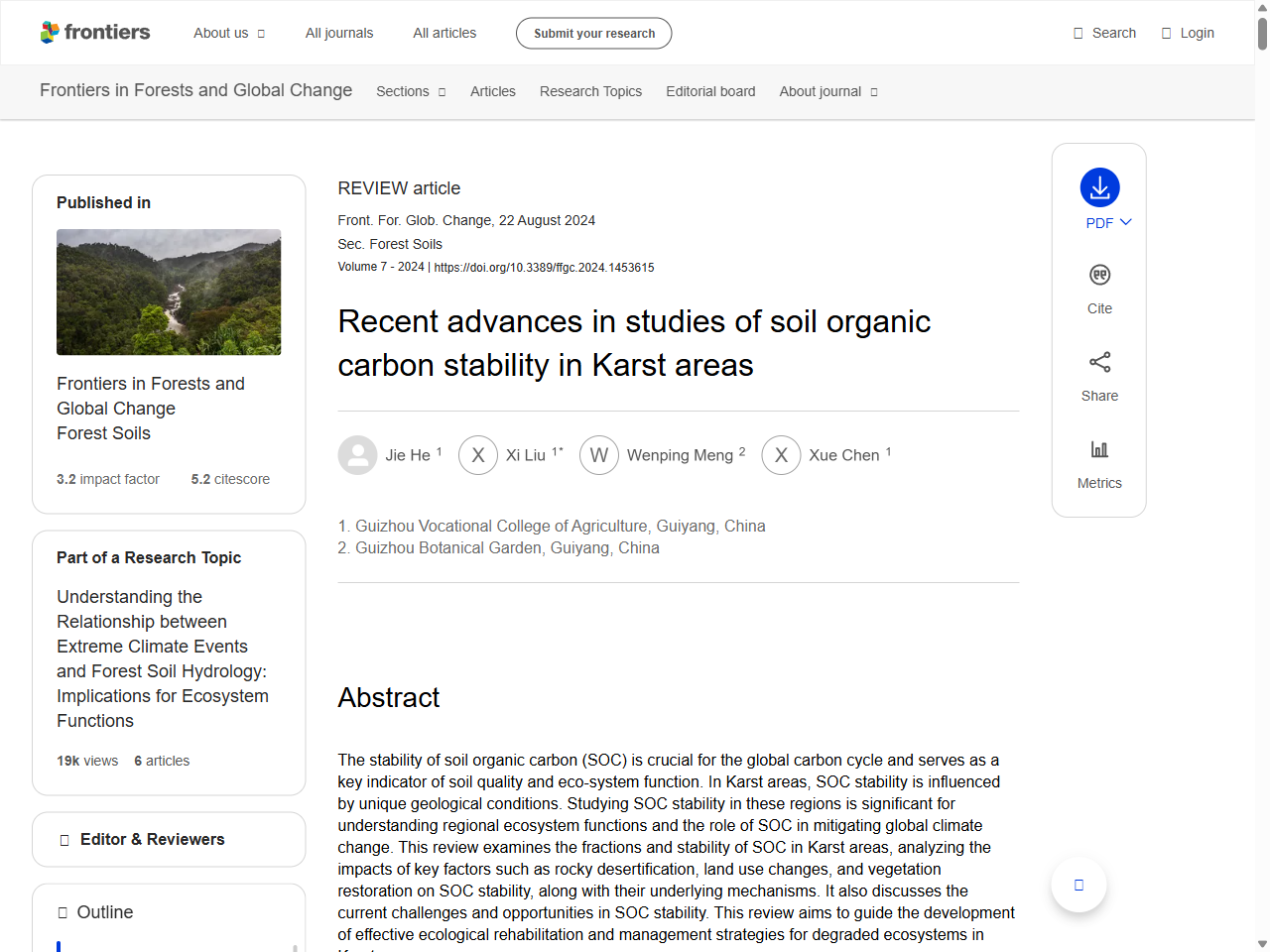Open the Search function
Screen dimensions: 1270x952
coord(1103,32)
